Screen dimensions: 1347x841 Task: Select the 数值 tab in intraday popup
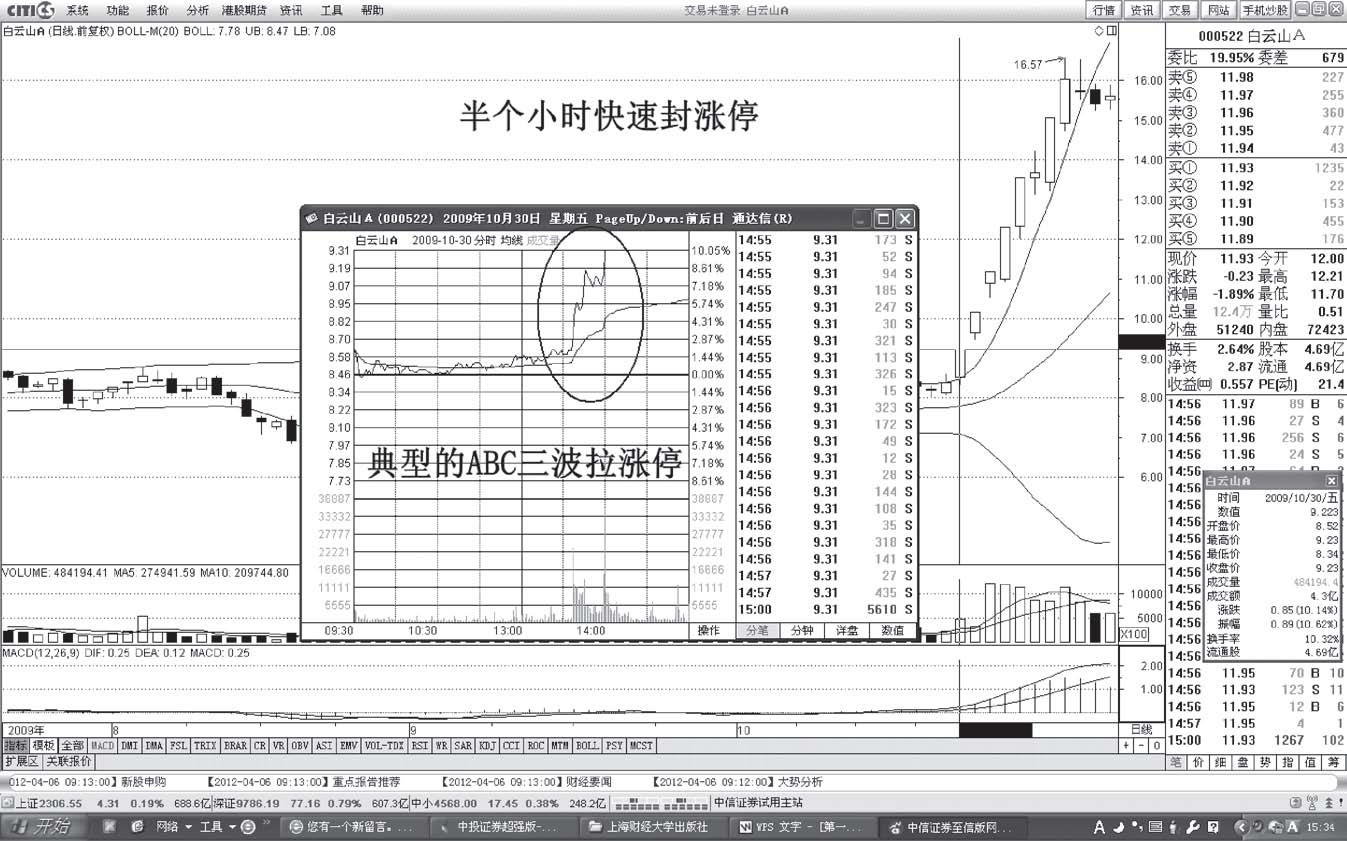[x=893, y=630]
